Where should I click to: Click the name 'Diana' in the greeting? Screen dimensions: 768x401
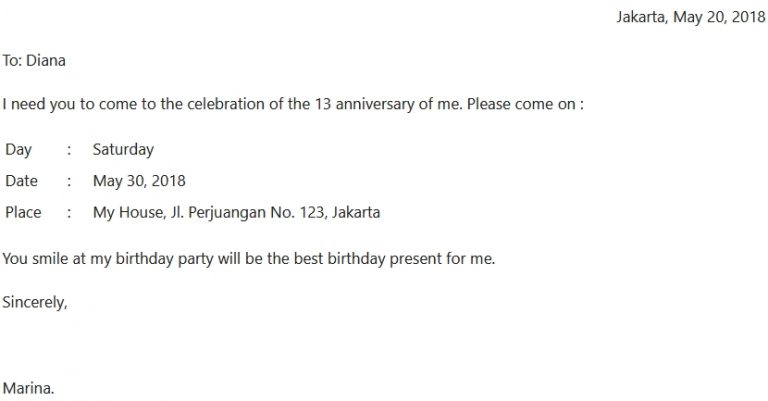[46, 60]
